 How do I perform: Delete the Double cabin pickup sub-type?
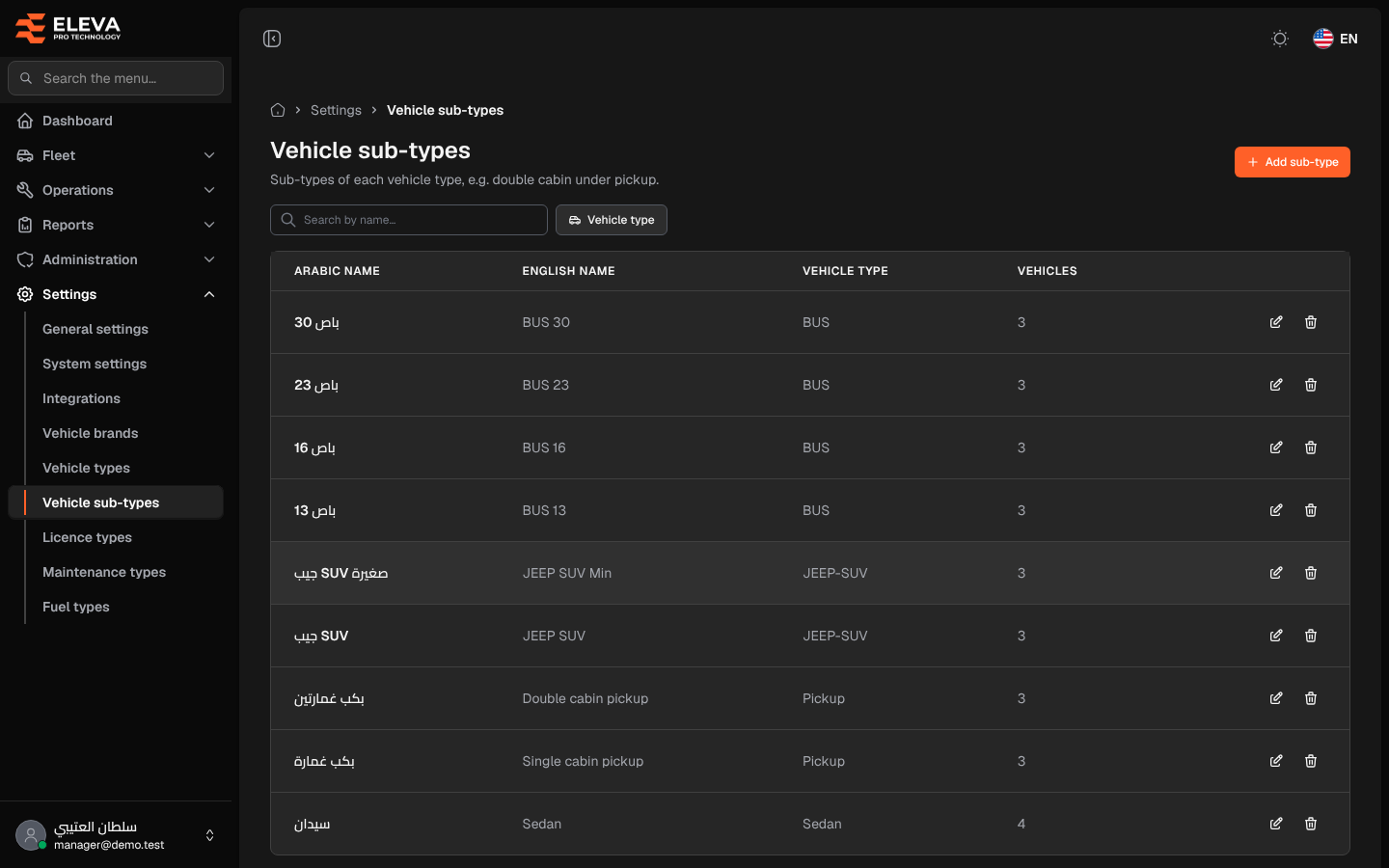coord(1311,698)
